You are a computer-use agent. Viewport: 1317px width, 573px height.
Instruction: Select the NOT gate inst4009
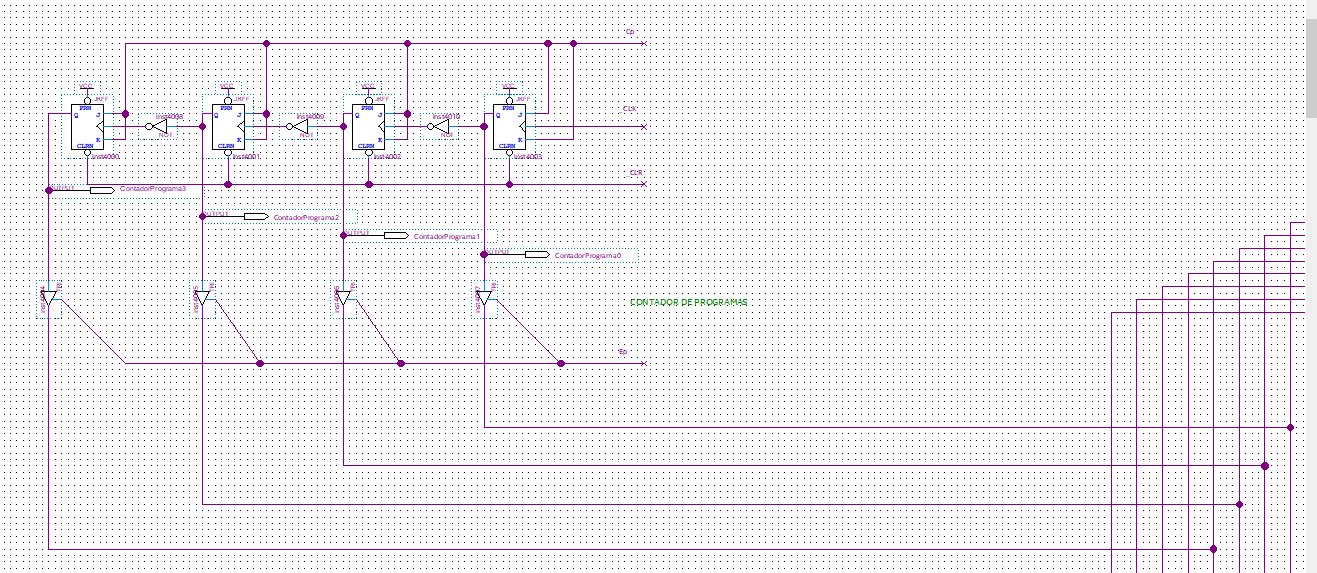coord(296,127)
